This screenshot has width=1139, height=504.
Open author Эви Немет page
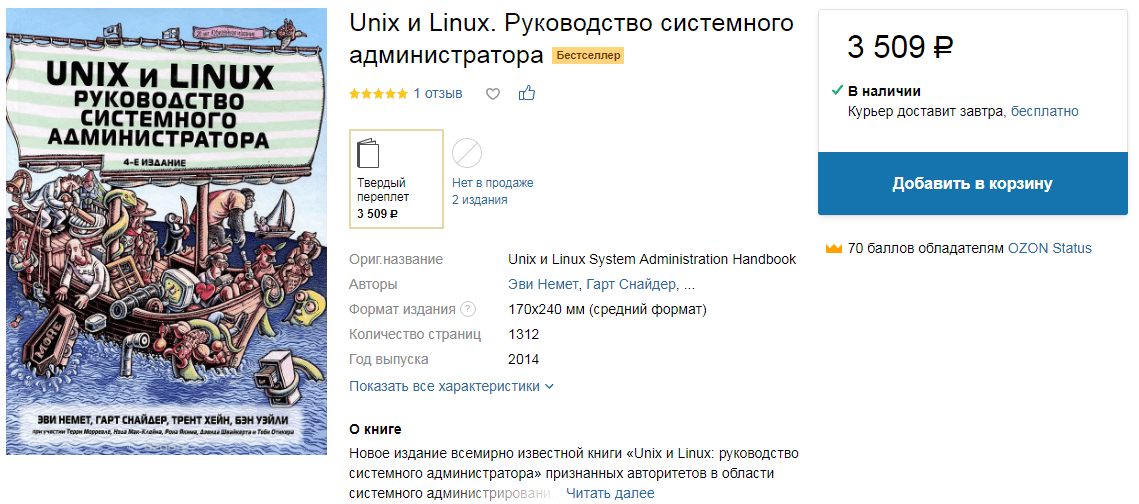[x=543, y=285]
